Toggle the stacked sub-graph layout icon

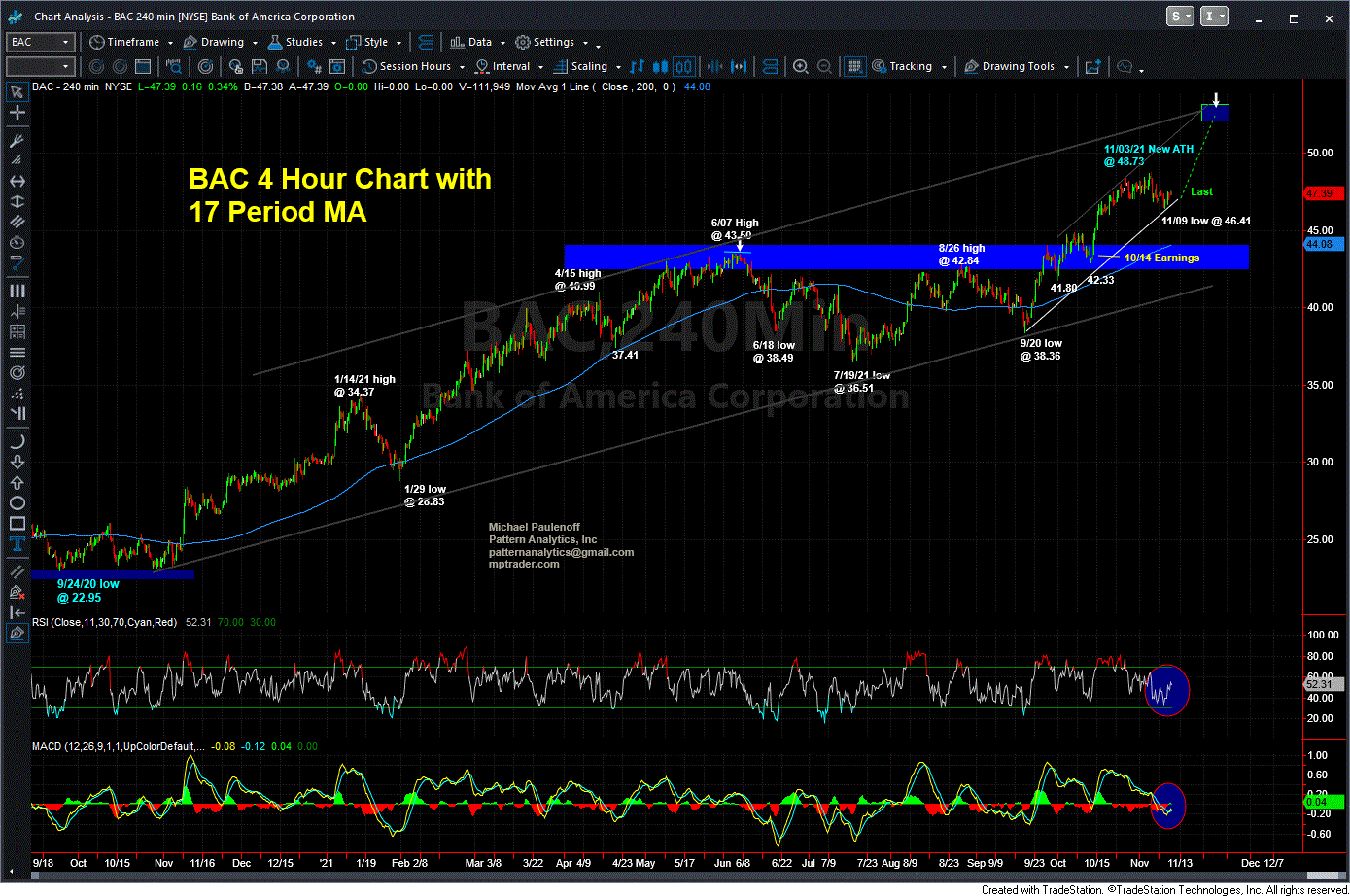pos(770,66)
